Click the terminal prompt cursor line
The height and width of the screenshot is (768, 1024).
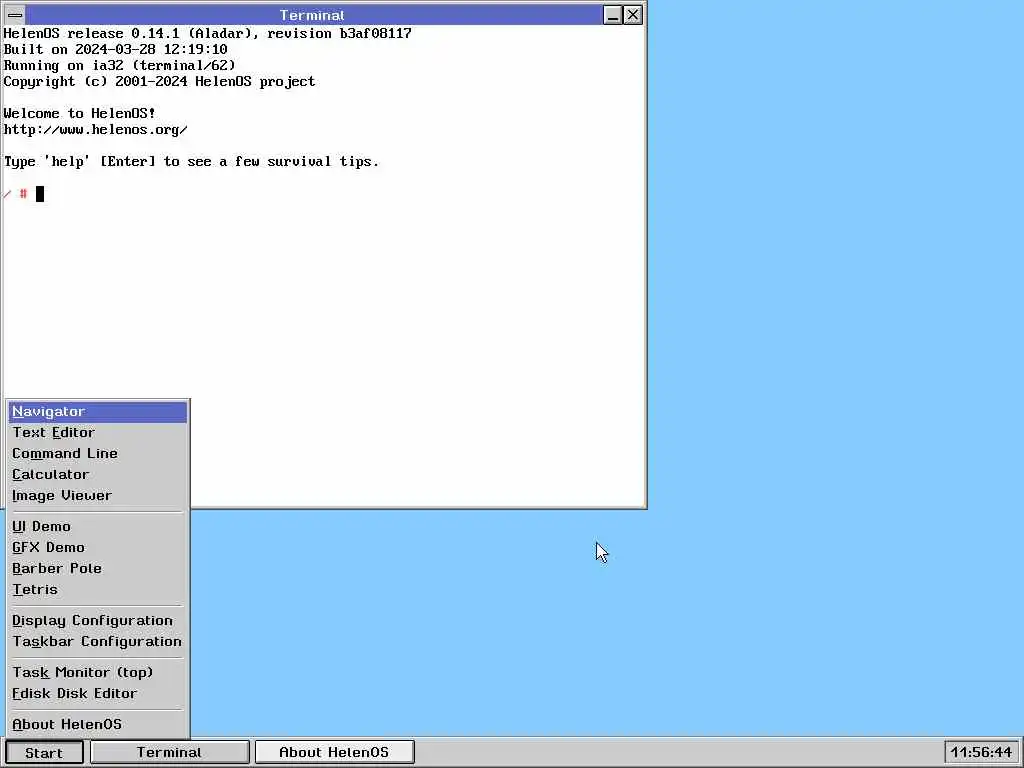(24, 194)
